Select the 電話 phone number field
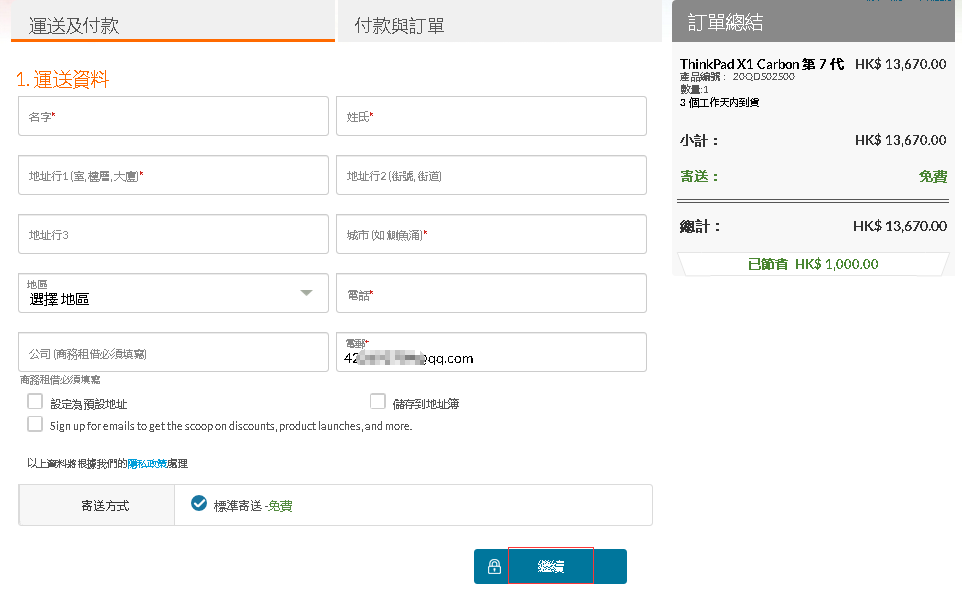Viewport: 962px width, 590px height. pos(491,293)
